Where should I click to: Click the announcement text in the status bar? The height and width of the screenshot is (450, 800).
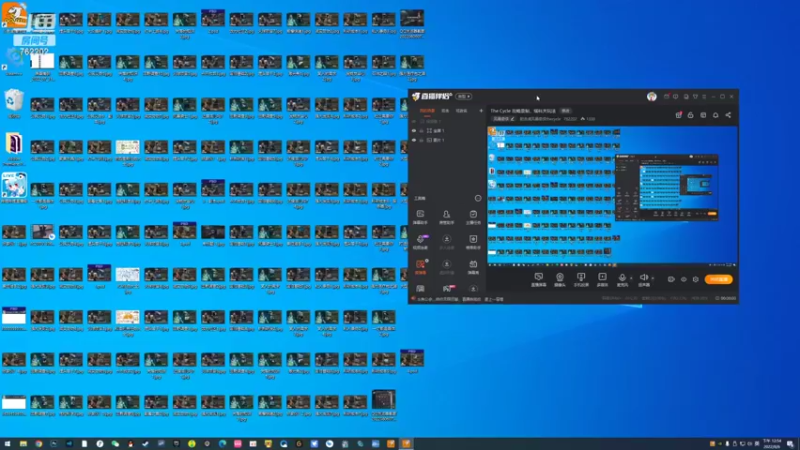(460, 299)
